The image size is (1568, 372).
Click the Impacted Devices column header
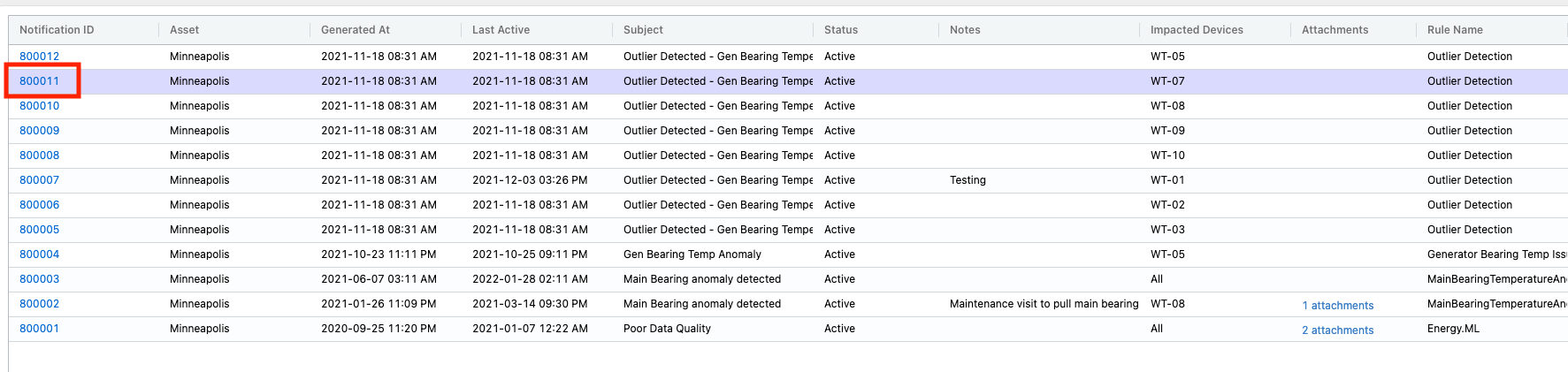click(x=1197, y=30)
